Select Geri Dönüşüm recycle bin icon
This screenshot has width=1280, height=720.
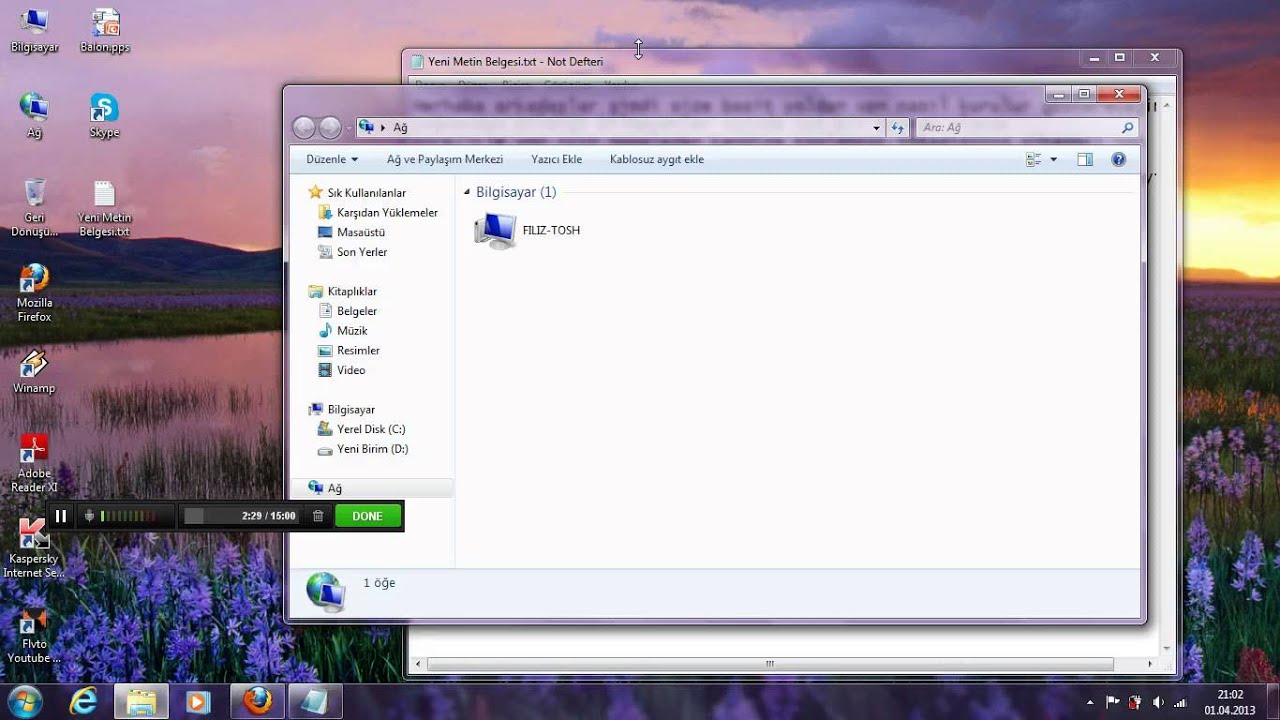pyautogui.click(x=34, y=208)
